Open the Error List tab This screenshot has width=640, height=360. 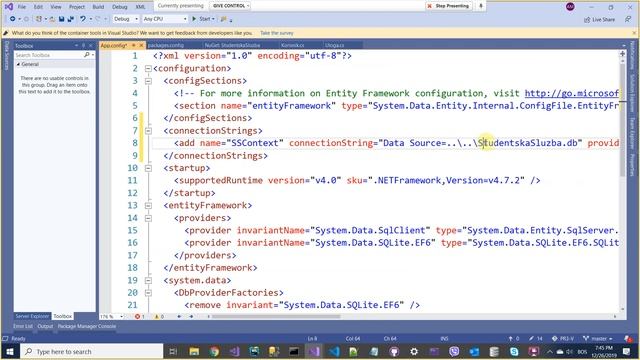[x=23, y=327]
